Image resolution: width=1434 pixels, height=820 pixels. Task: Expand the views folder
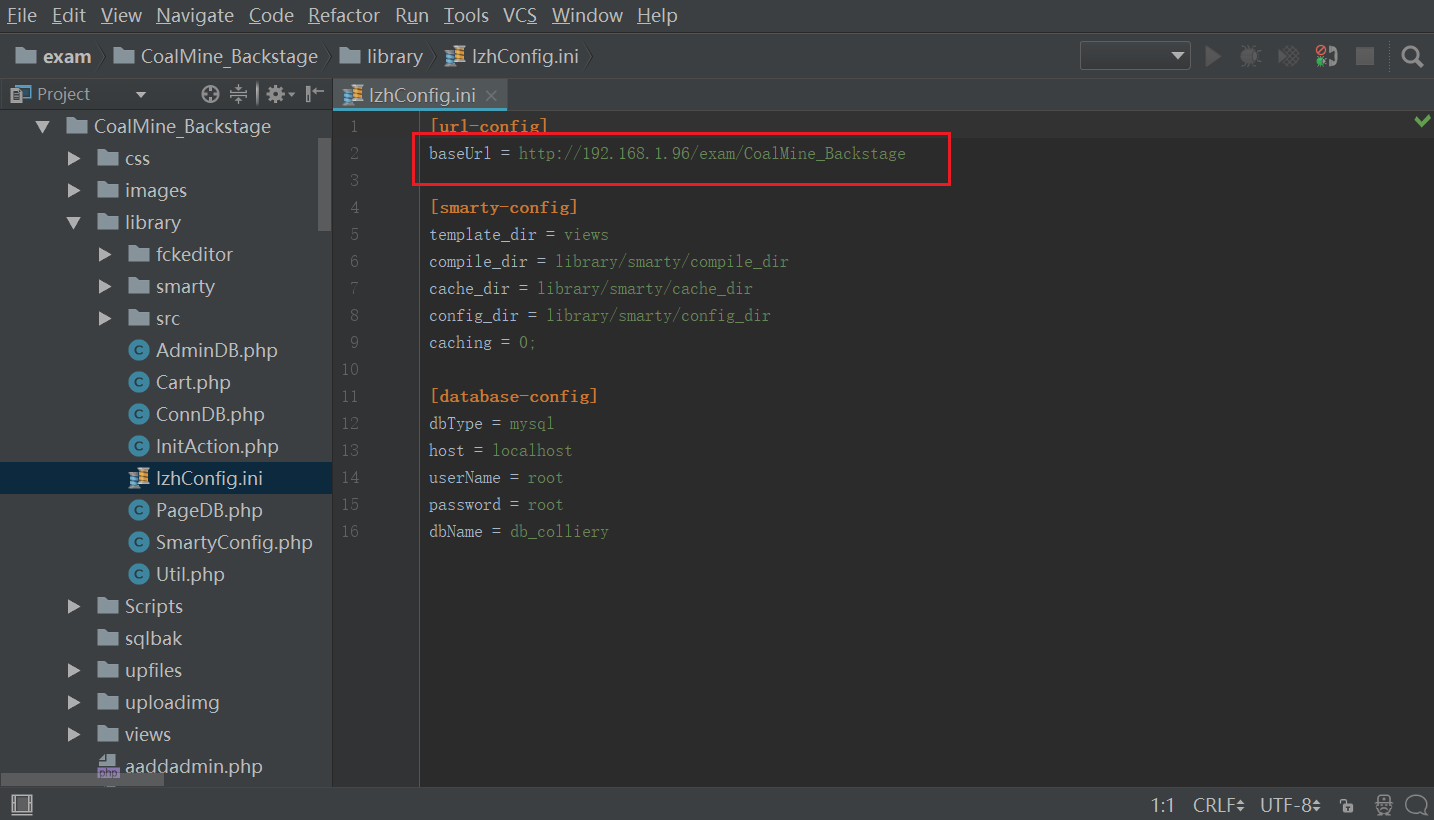[74, 735]
